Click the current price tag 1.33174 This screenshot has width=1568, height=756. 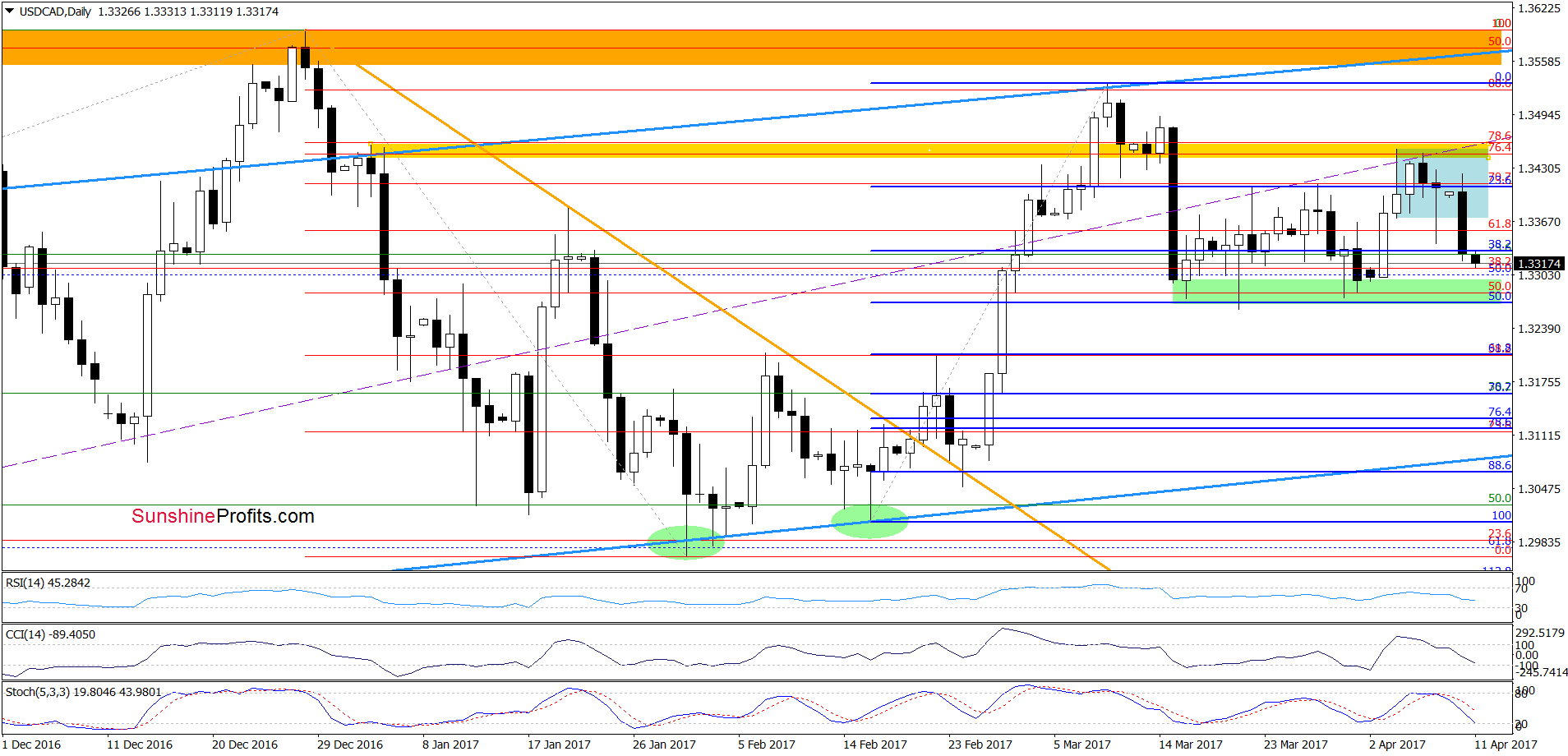click(1538, 264)
